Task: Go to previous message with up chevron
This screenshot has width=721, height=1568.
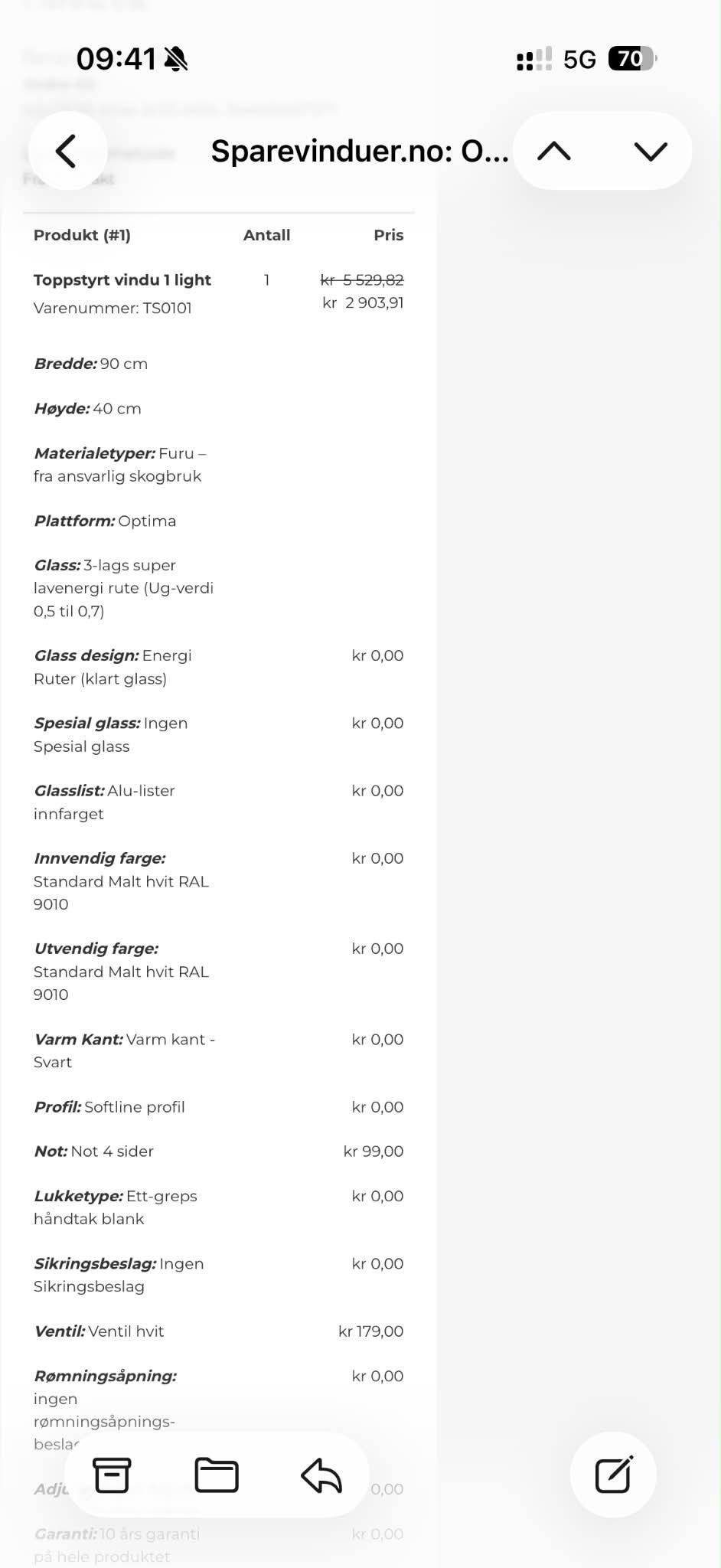Action: pos(554,151)
